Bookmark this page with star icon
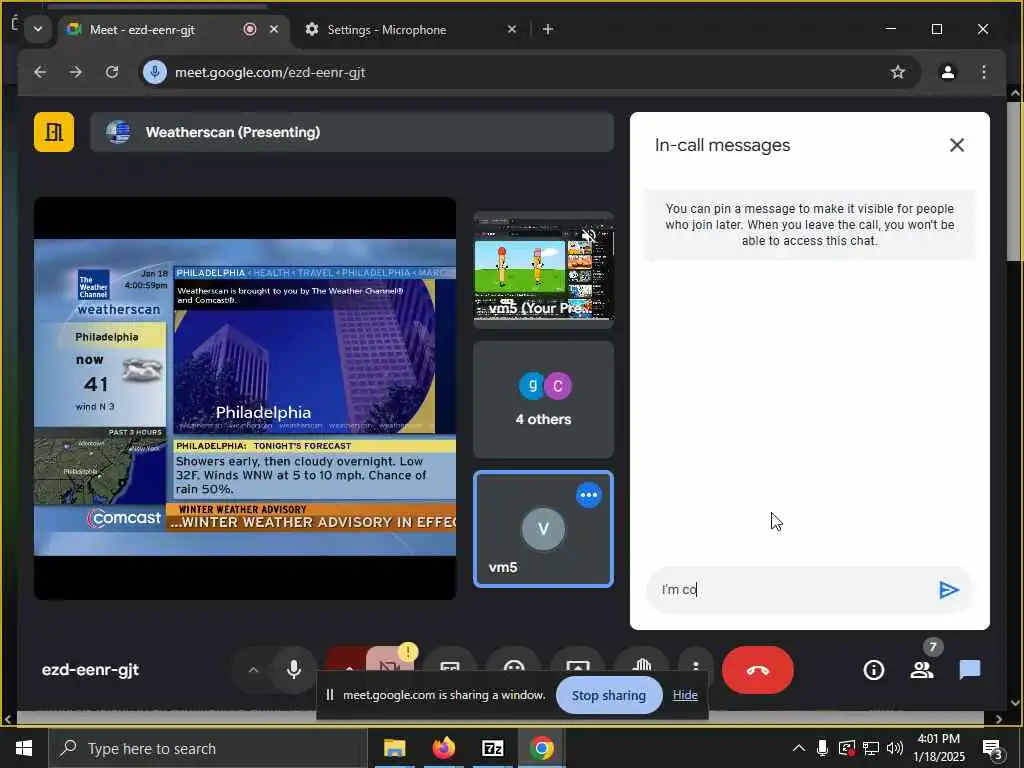This screenshot has height=768, width=1024. (898, 72)
